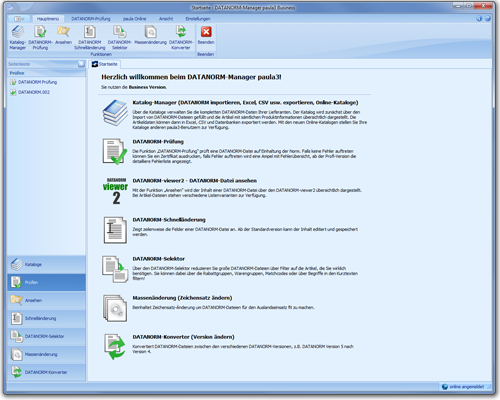The height and width of the screenshot is (400, 500).
Task: Open DATANORM-Prüfung heading link on start page
Action: click(158, 142)
